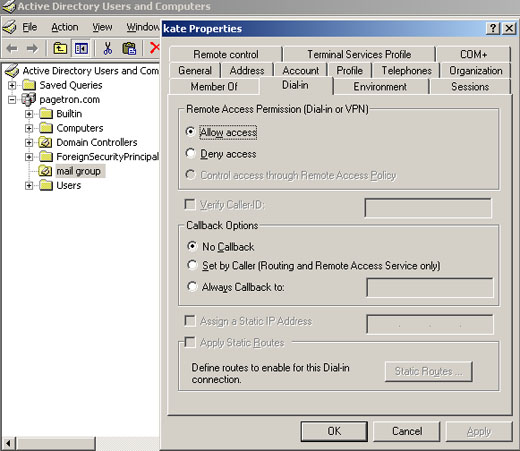
Task: Switch to the Address tab
Action: (247, 71)
